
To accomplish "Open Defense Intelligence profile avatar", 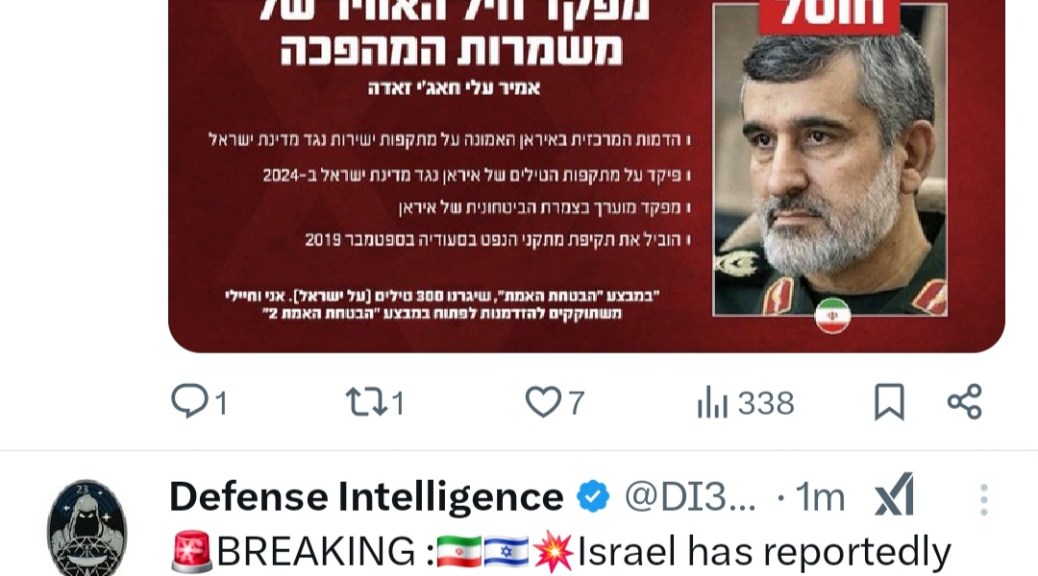I will pyautogui.click(x=87, y=528).
